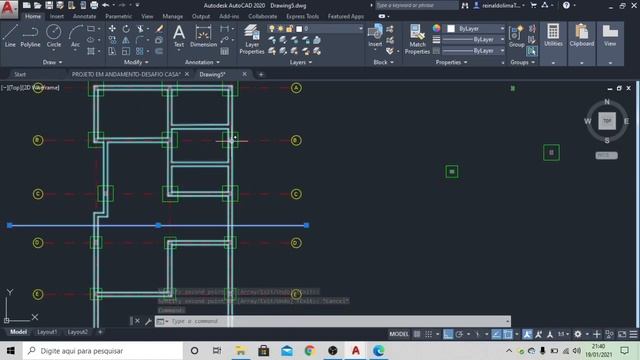This screenshot has width=640, height=360.
Task: Open the lineweight ByLayer dropdown
Action: tap(473, 40)
